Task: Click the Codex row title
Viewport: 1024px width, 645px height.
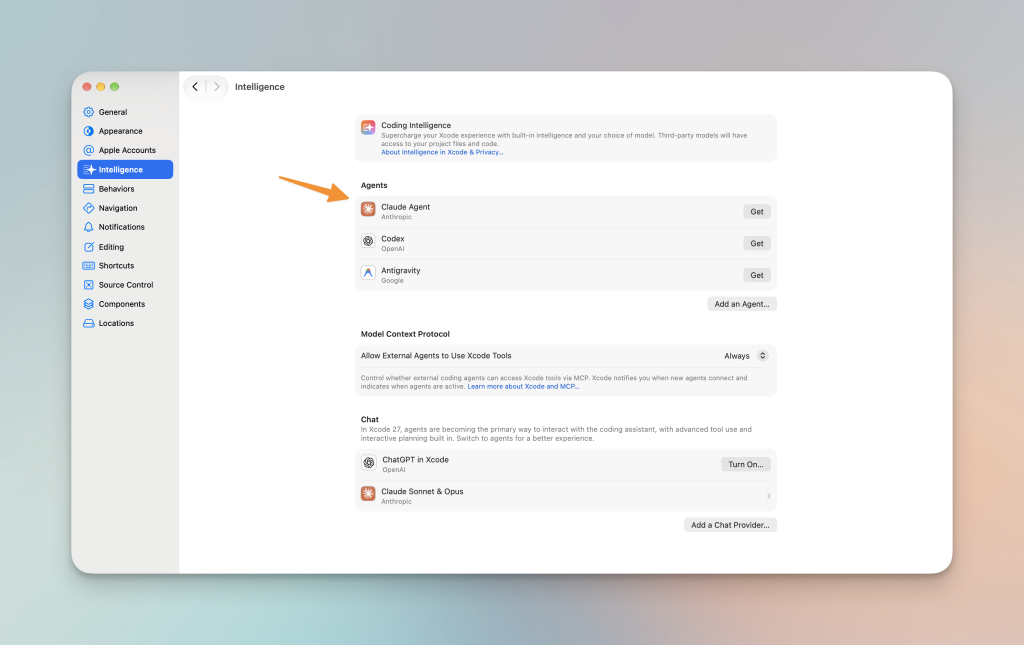Action: pyautogui.click(x=392, y=239)
